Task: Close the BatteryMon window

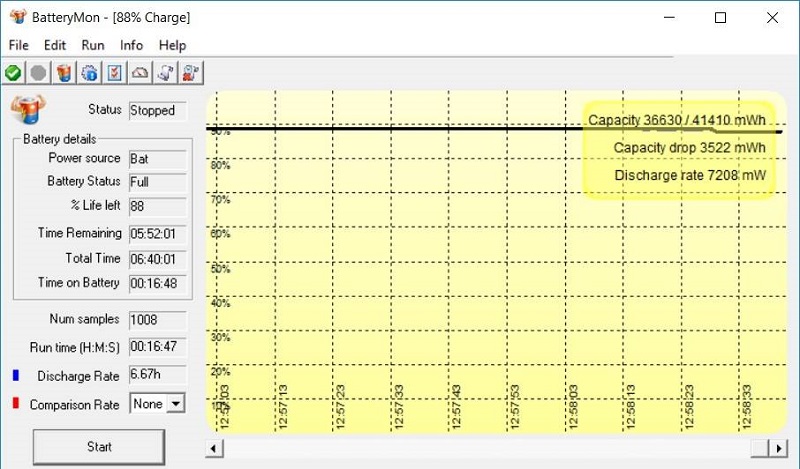Action: coord(772,18)
